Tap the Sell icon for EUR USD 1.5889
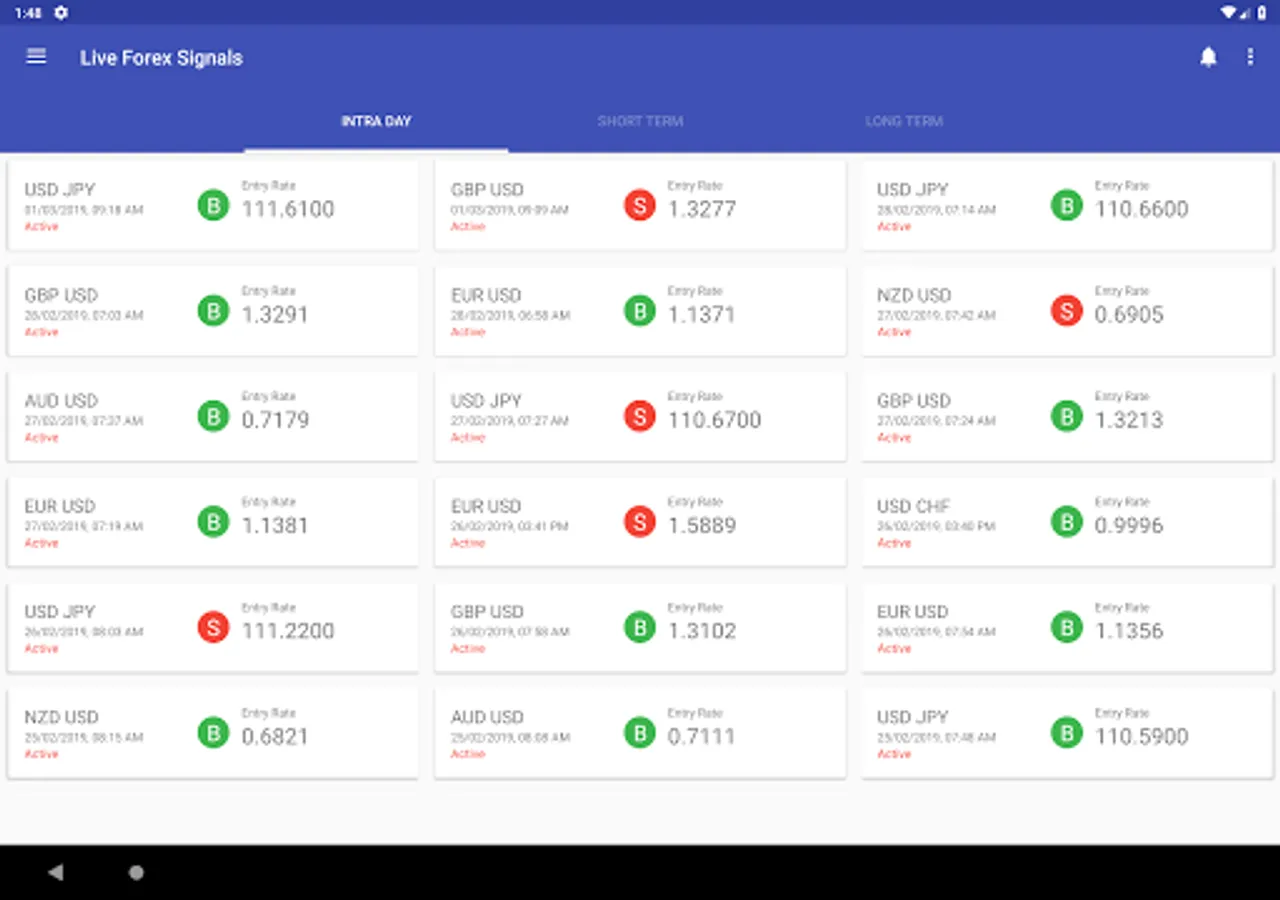This screenshot has width=1280, height=900. [640, 522]
